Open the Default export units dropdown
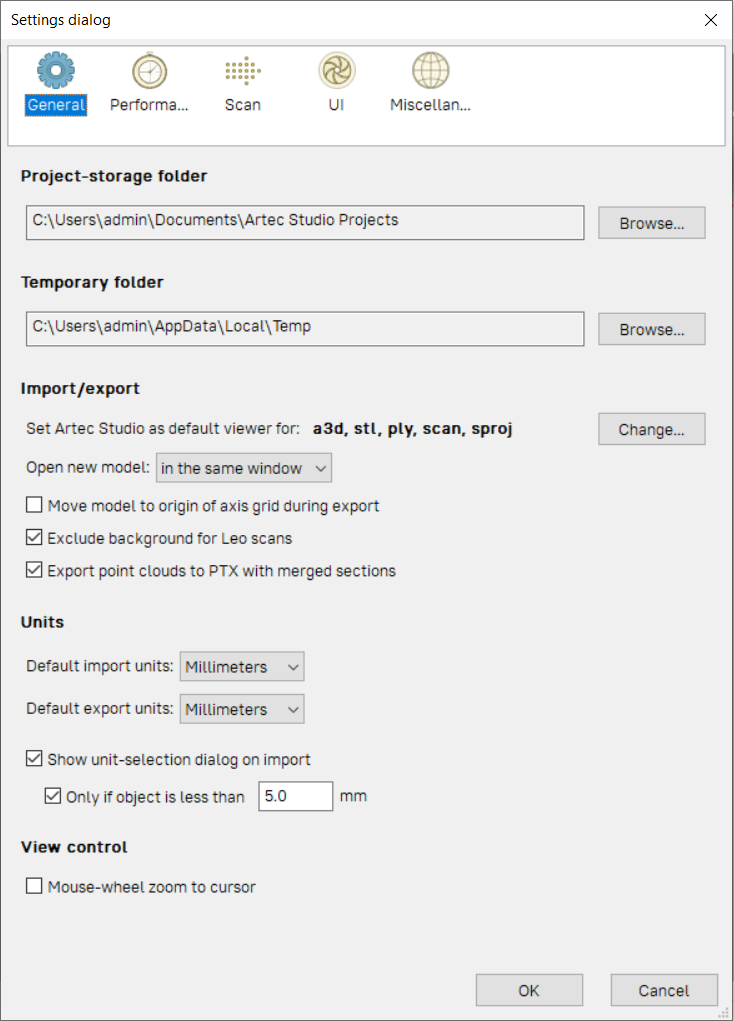The width and height of the screenshot is (734, 1021). coord(241,709)
